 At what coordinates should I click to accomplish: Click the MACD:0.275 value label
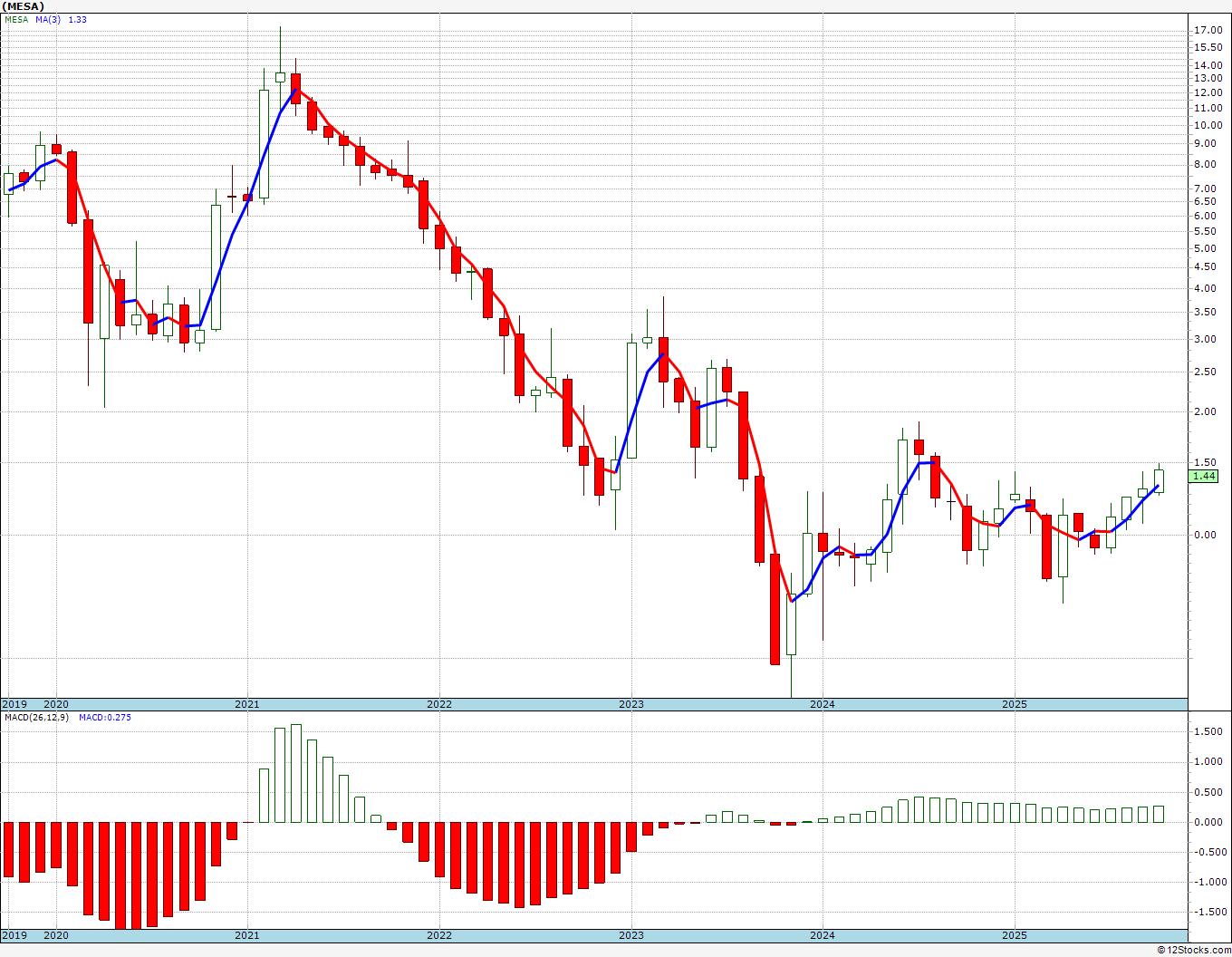(105, 717)
